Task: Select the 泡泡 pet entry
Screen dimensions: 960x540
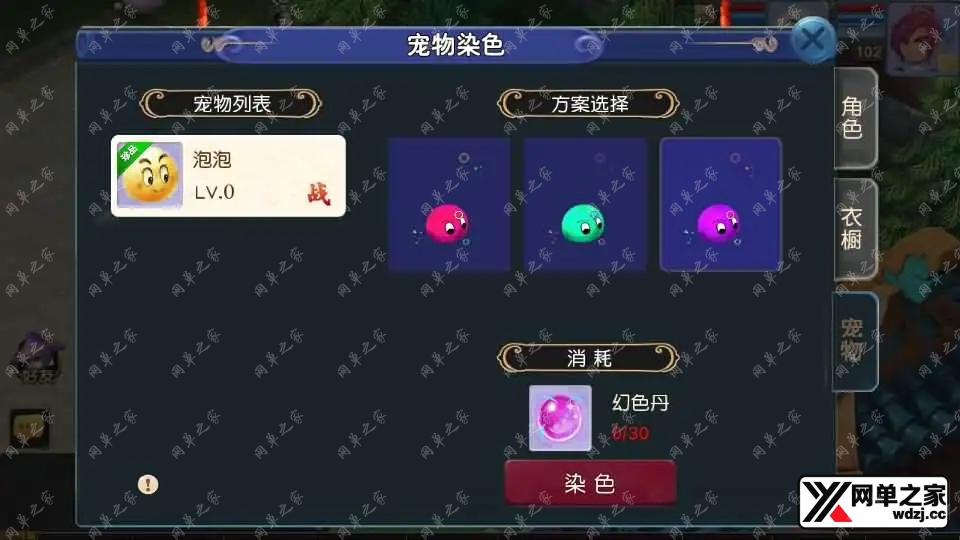Action: (228, 176)
